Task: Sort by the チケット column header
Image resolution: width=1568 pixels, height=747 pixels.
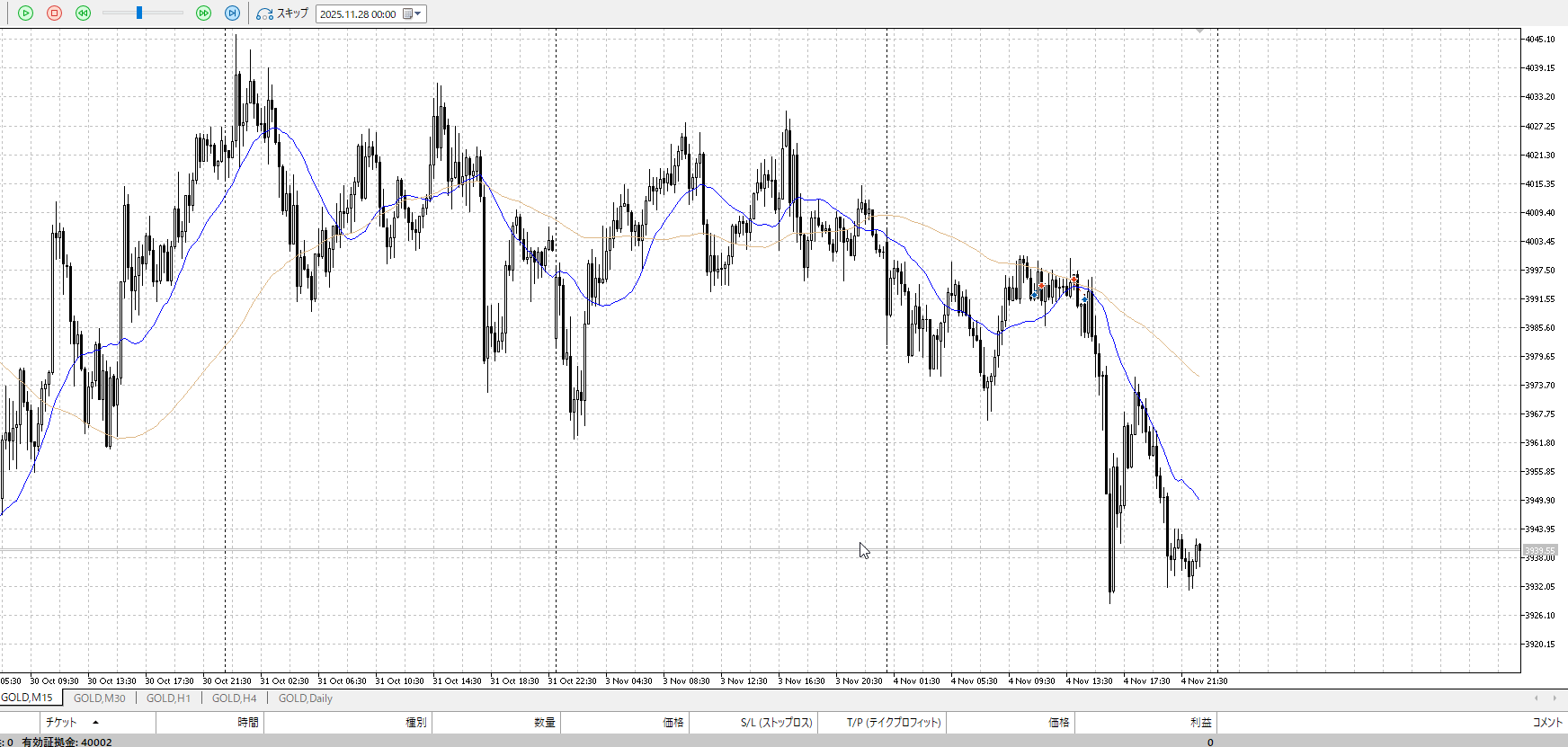Action: [x=61, y=723]
